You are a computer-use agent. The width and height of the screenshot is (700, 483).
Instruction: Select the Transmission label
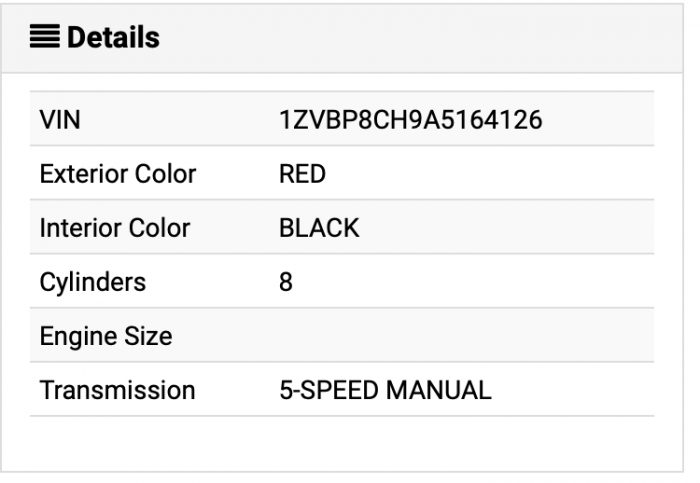tap(117, 390)
